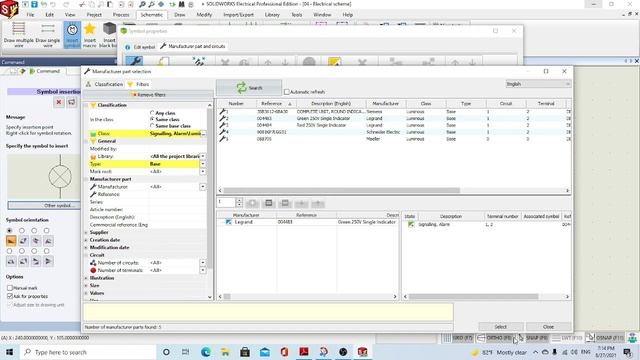
Task: Select first symbol orientation radio button
Action: (x=9, y=231)
